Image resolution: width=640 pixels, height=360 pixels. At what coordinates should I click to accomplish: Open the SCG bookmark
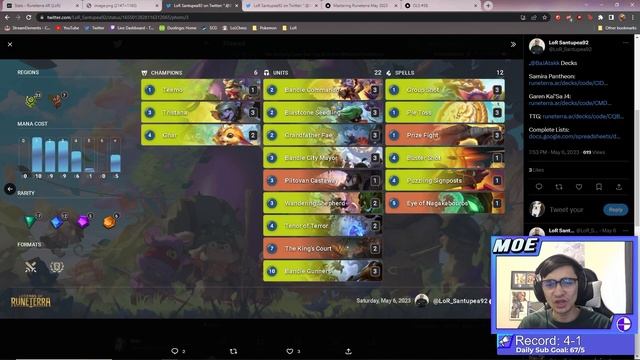(210, 28)
